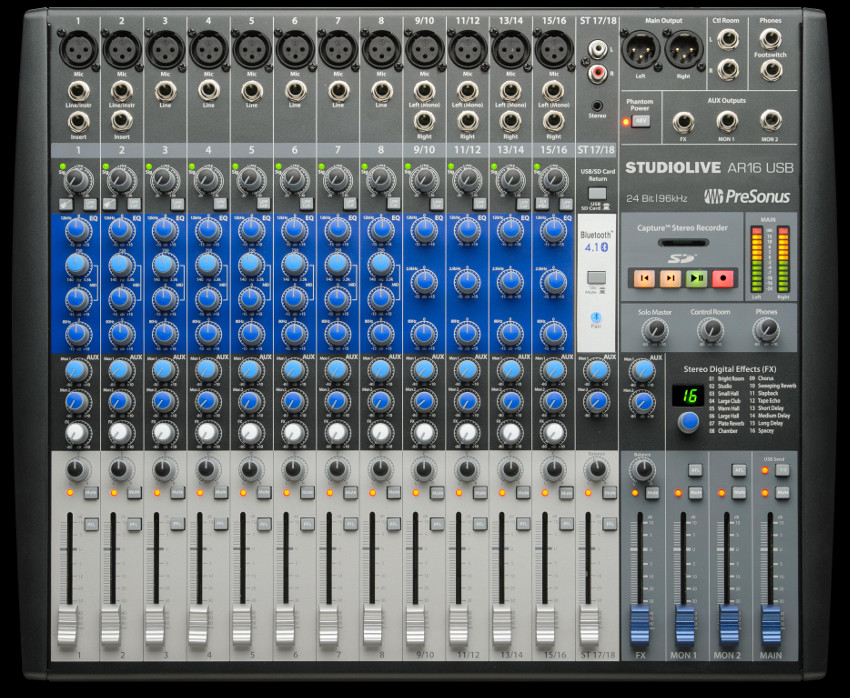The image size is (850, 698).
Task: Click the channel 1 Insert jack
Action: [79, 122]
